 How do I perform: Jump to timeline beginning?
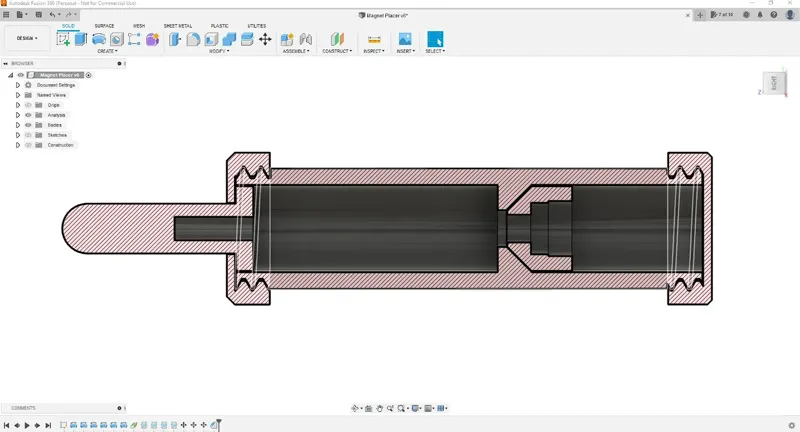pyautogui.click(x=6, y=425)
